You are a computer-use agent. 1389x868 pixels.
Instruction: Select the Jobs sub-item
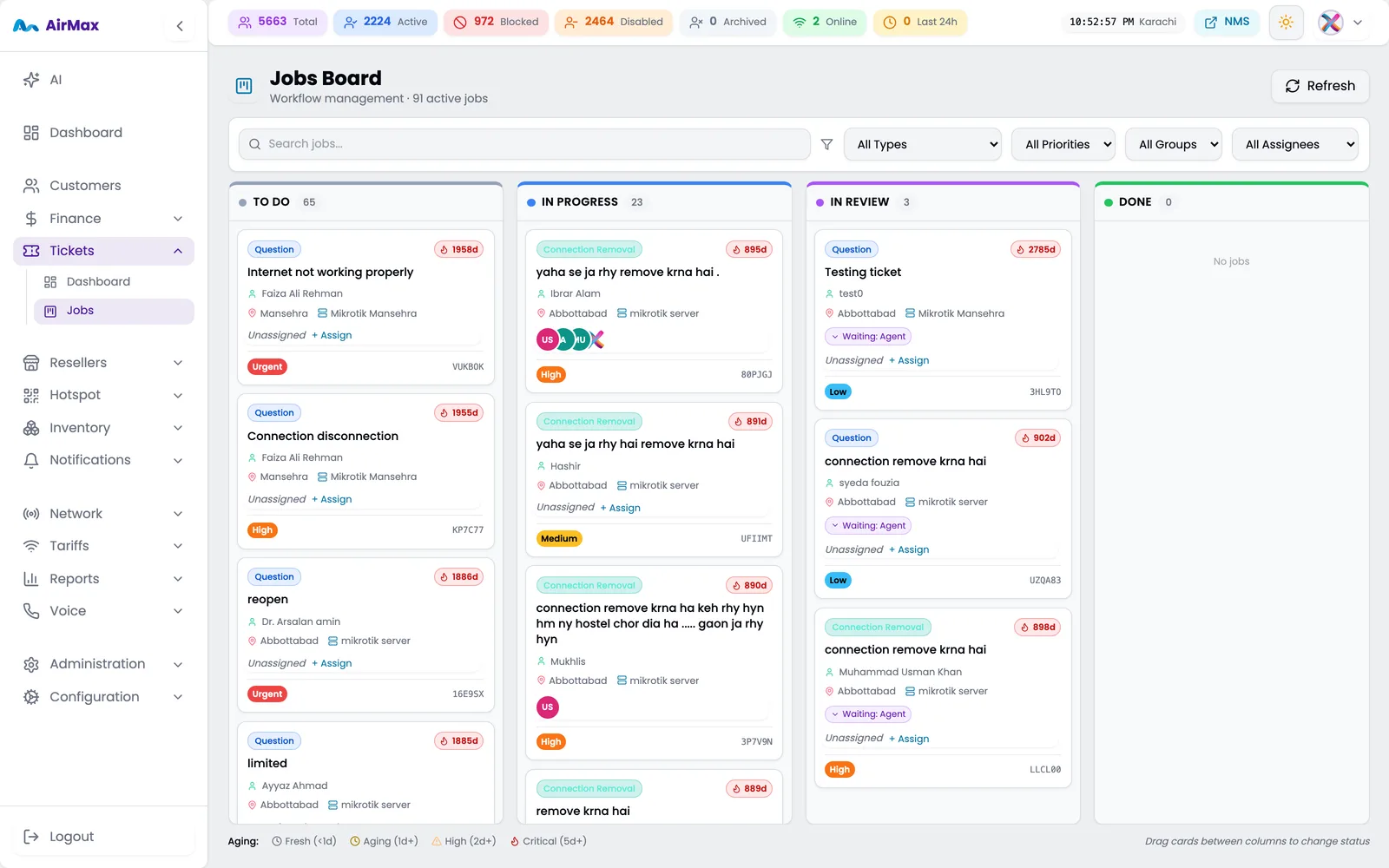114,311
